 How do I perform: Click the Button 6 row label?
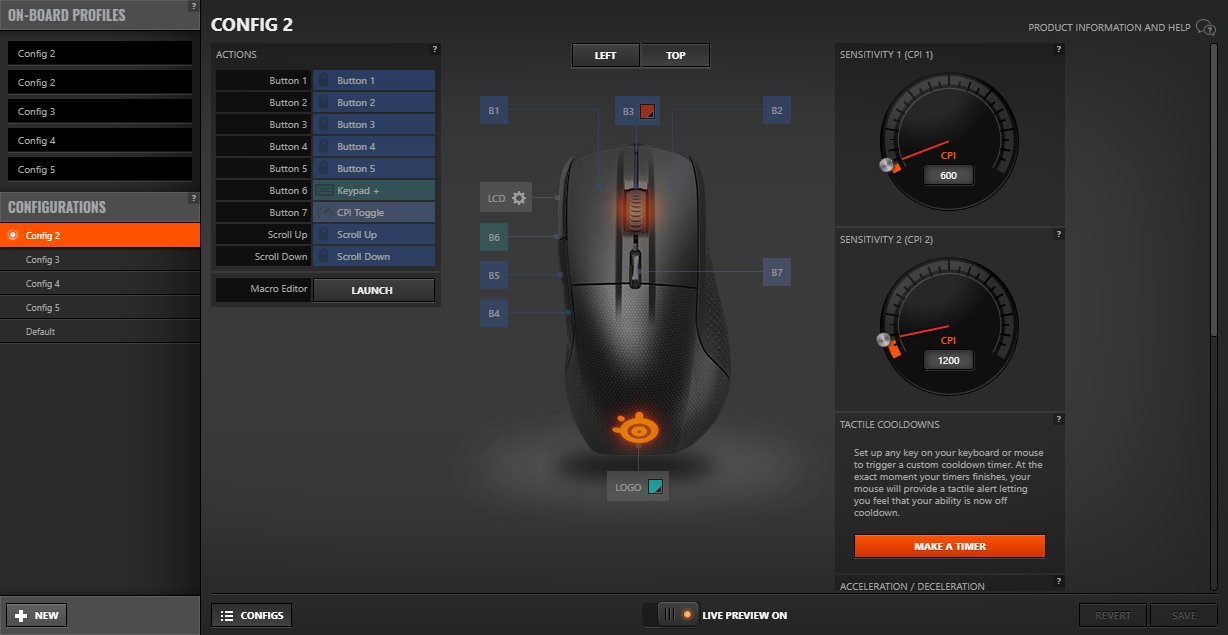pos(264,190)
